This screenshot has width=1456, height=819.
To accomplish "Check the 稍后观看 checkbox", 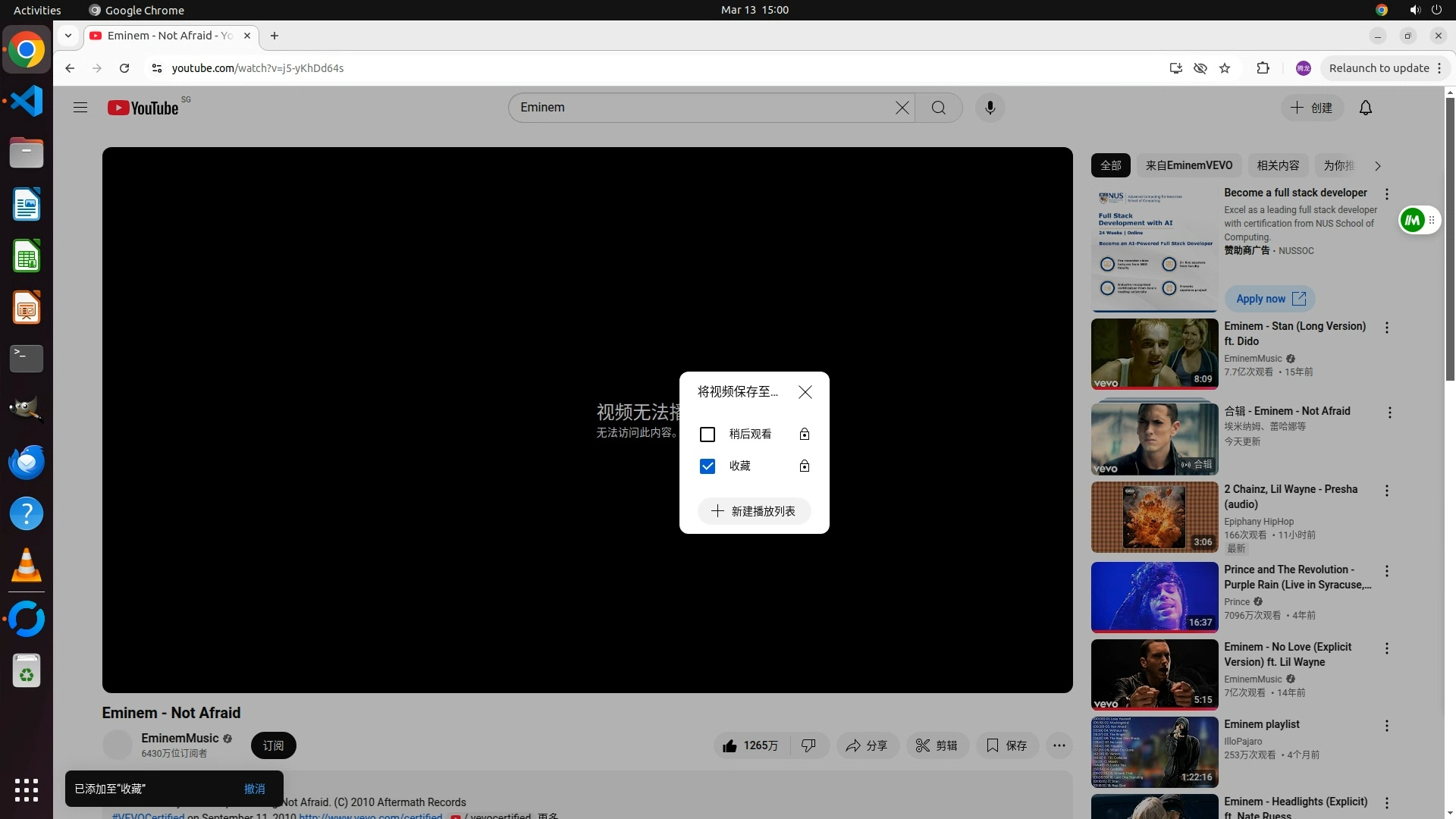I will click(707, 435).
